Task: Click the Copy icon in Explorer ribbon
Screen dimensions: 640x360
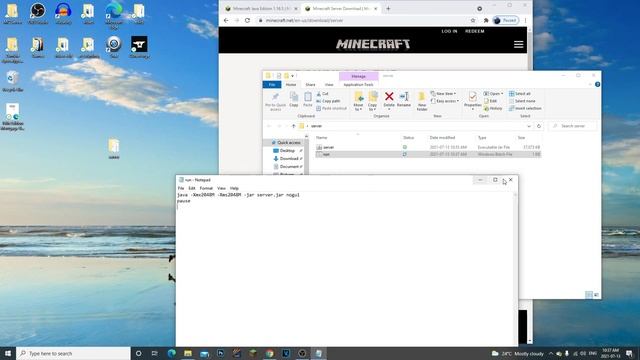Action: 293,100
